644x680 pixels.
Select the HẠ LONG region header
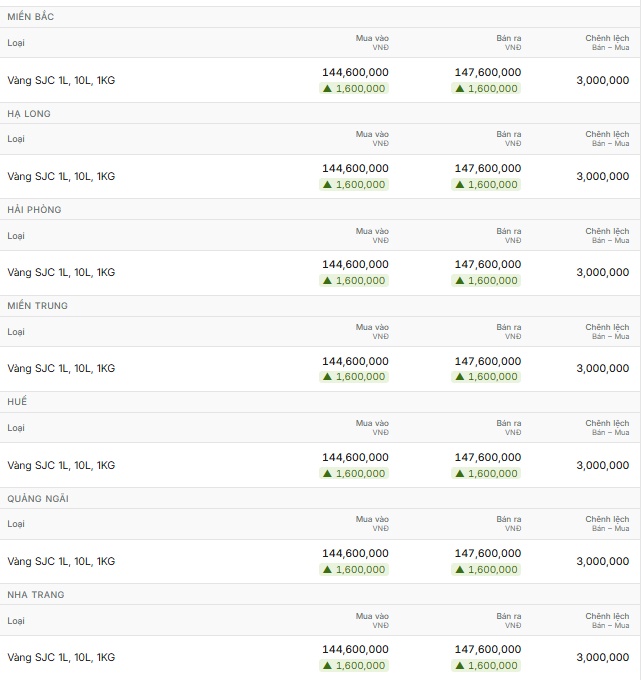click(x=29, y=114)
